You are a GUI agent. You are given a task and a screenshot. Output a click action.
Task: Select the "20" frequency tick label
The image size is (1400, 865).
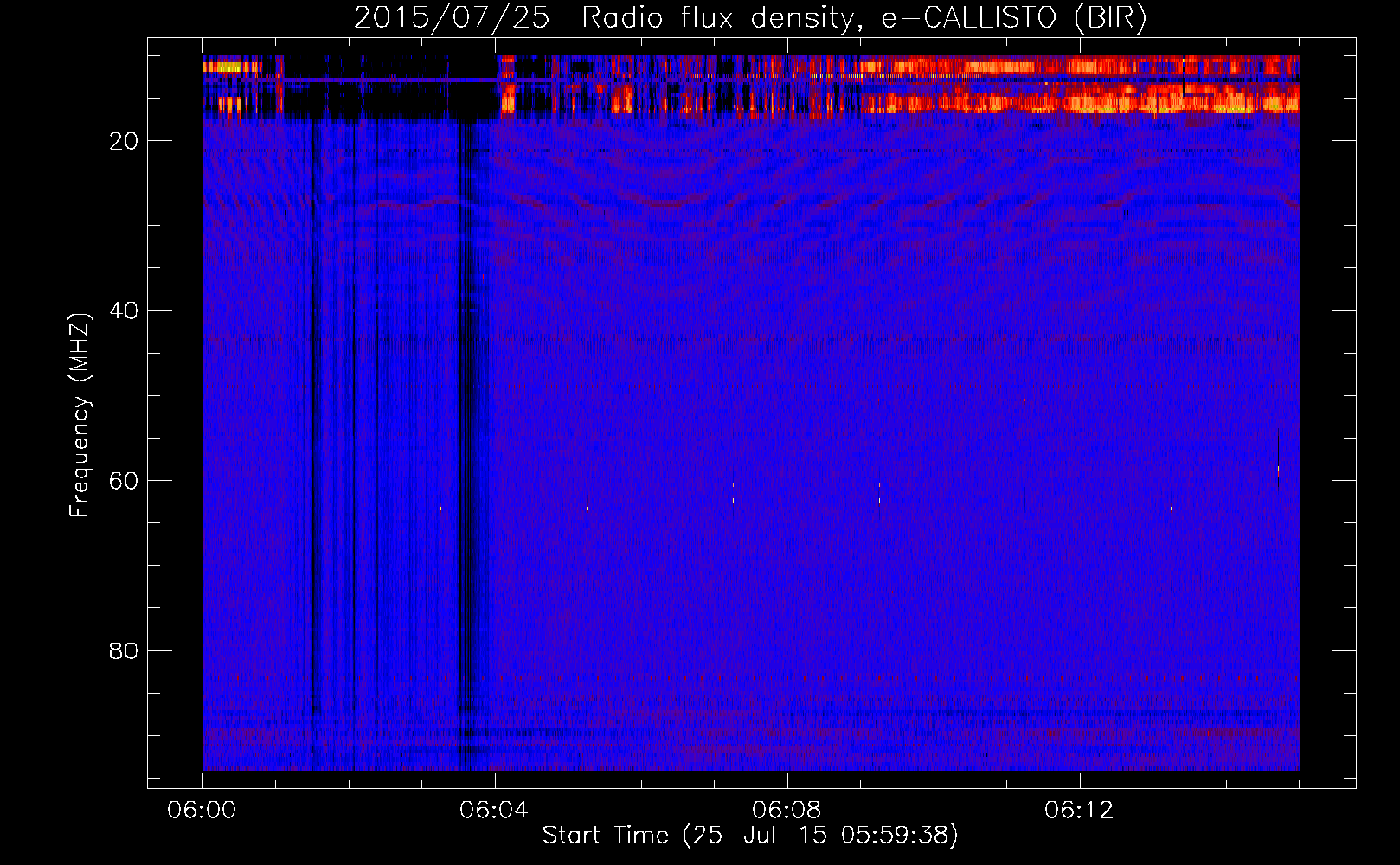(125, 141)
